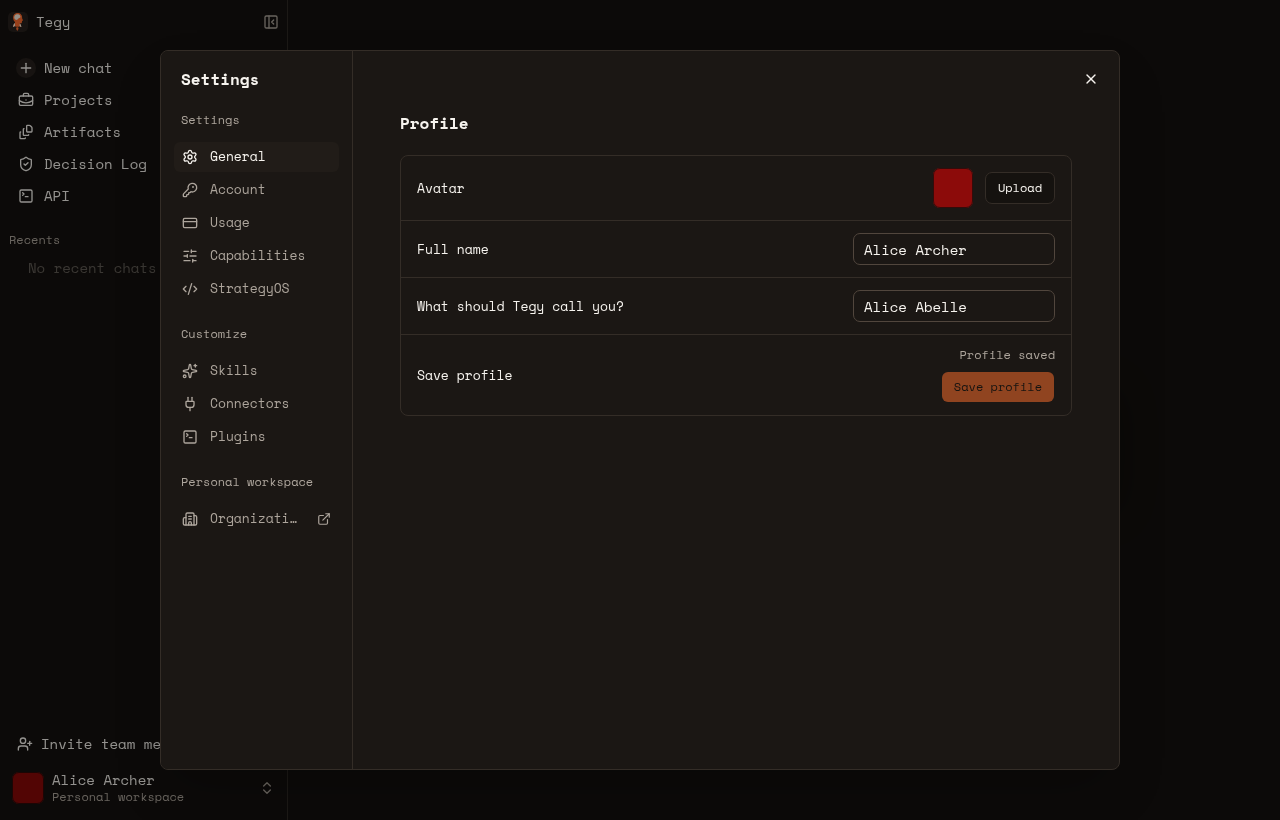Start a New chat from the sidebar
This screenshot has height=820, width=1280.
(x=78, y=68)
